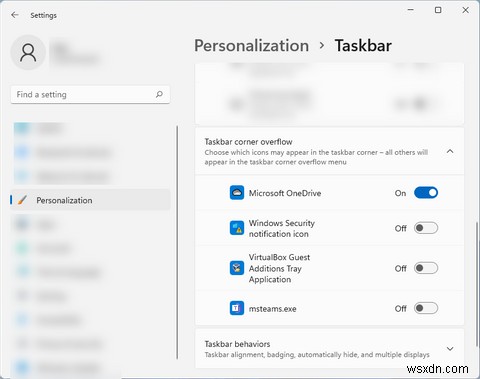
Task: Enable Windows Security notification icon toggle
Action: (x=426, y=228)
